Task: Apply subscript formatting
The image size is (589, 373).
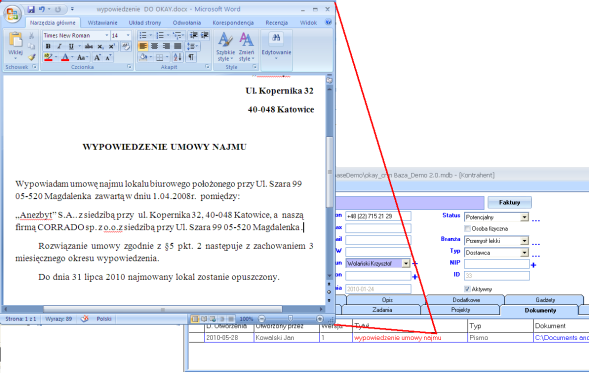Action: coord(100,47)
